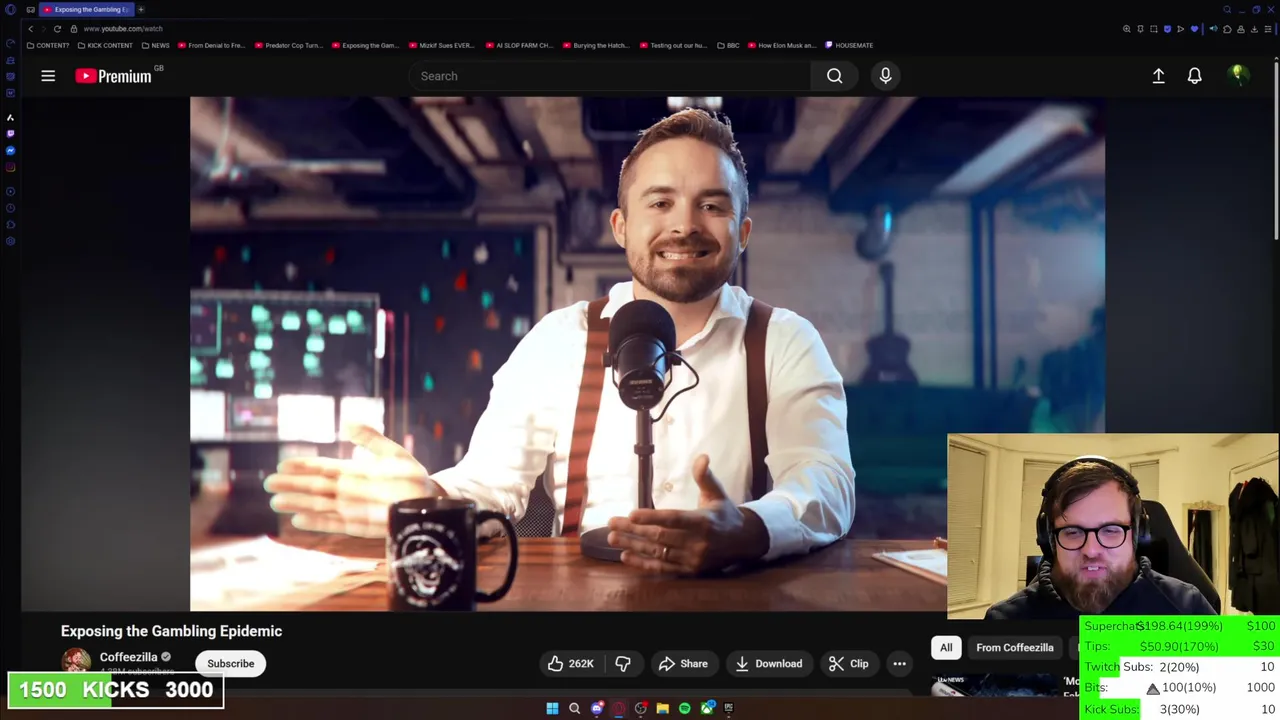
Task: Click the page zoom icon in address bar
Action: [x=1127, y=29]
